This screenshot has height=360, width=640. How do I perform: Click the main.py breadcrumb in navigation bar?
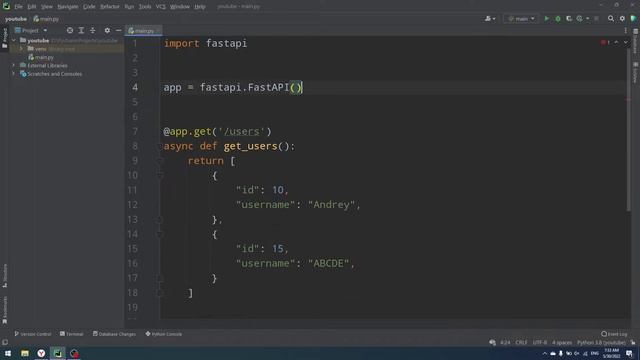click(46, 19)
